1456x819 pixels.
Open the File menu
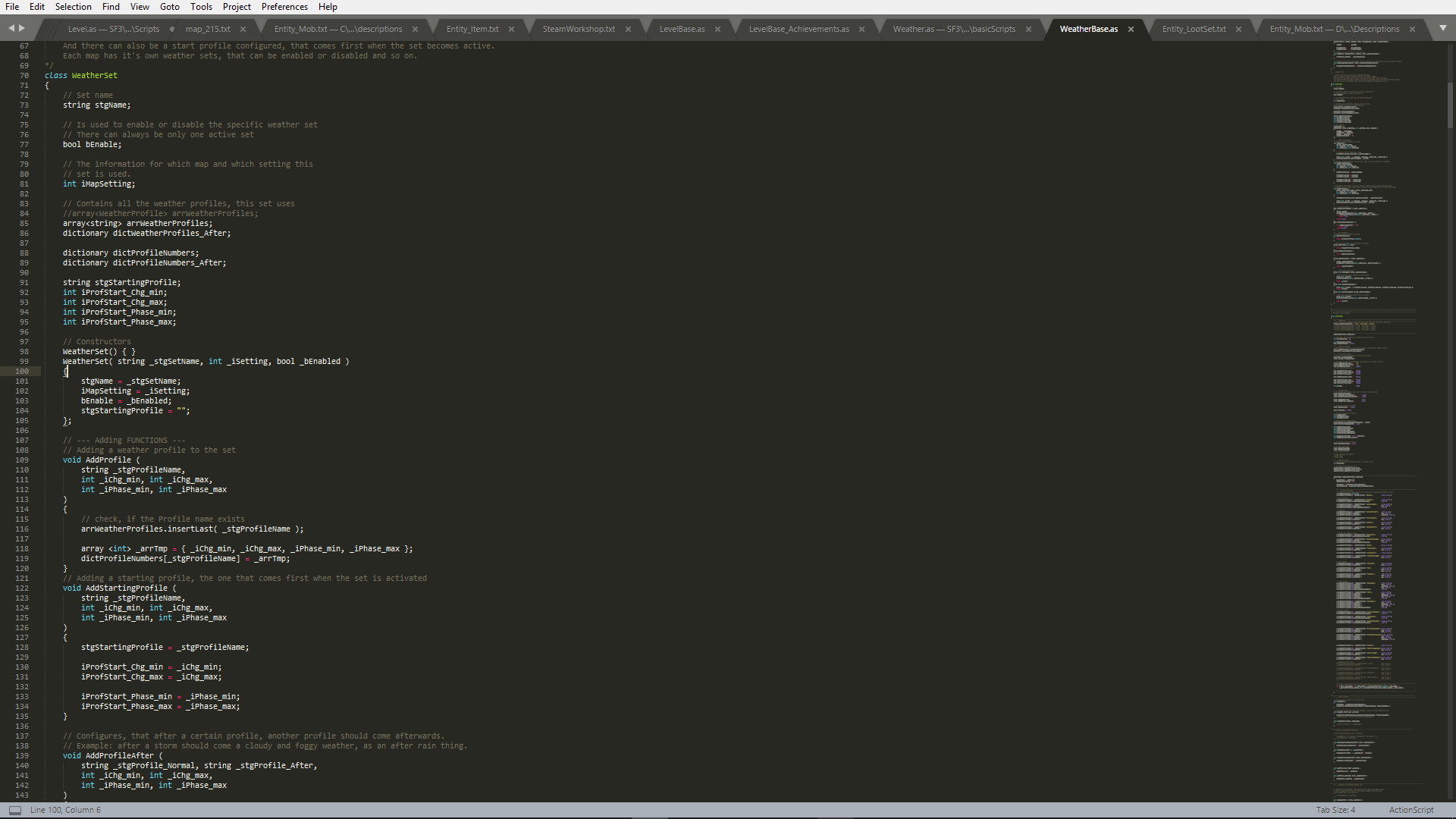point(12,7)
